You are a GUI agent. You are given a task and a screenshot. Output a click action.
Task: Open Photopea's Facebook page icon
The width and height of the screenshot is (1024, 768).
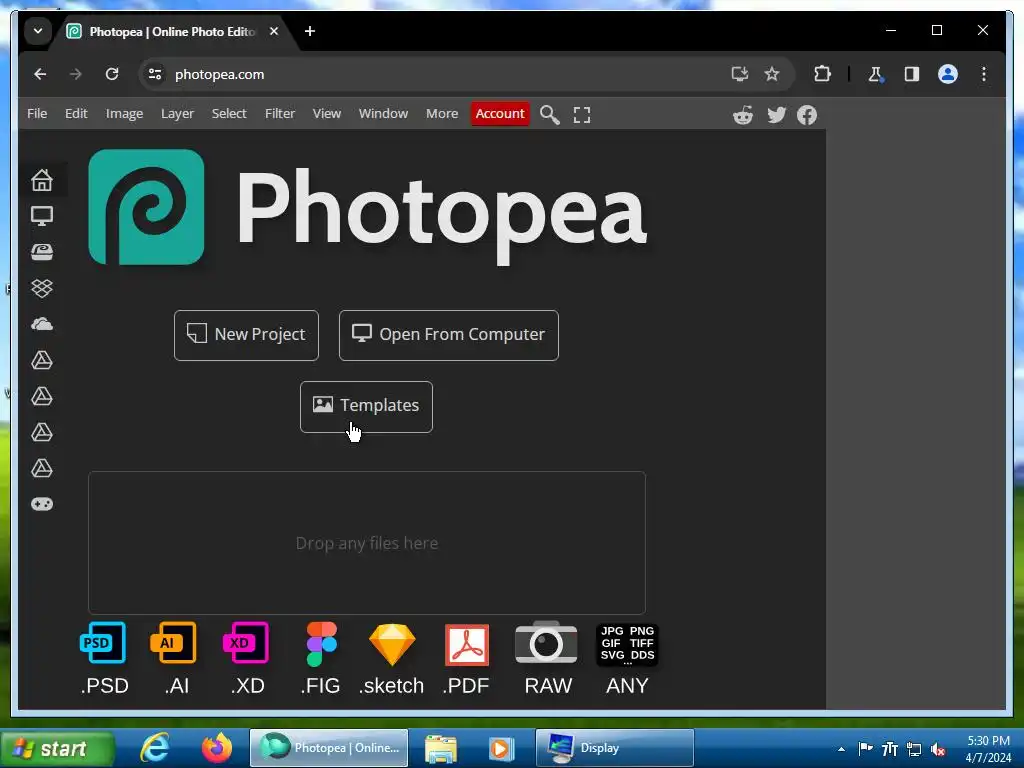pyautogui.click(x=807, y=115)
